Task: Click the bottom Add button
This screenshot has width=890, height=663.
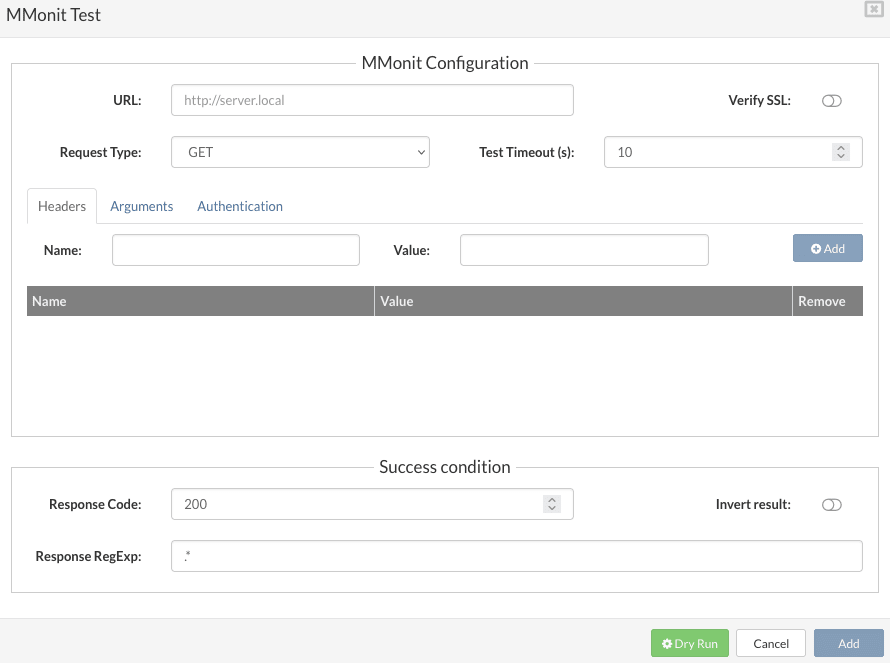Action: (849, 643)
